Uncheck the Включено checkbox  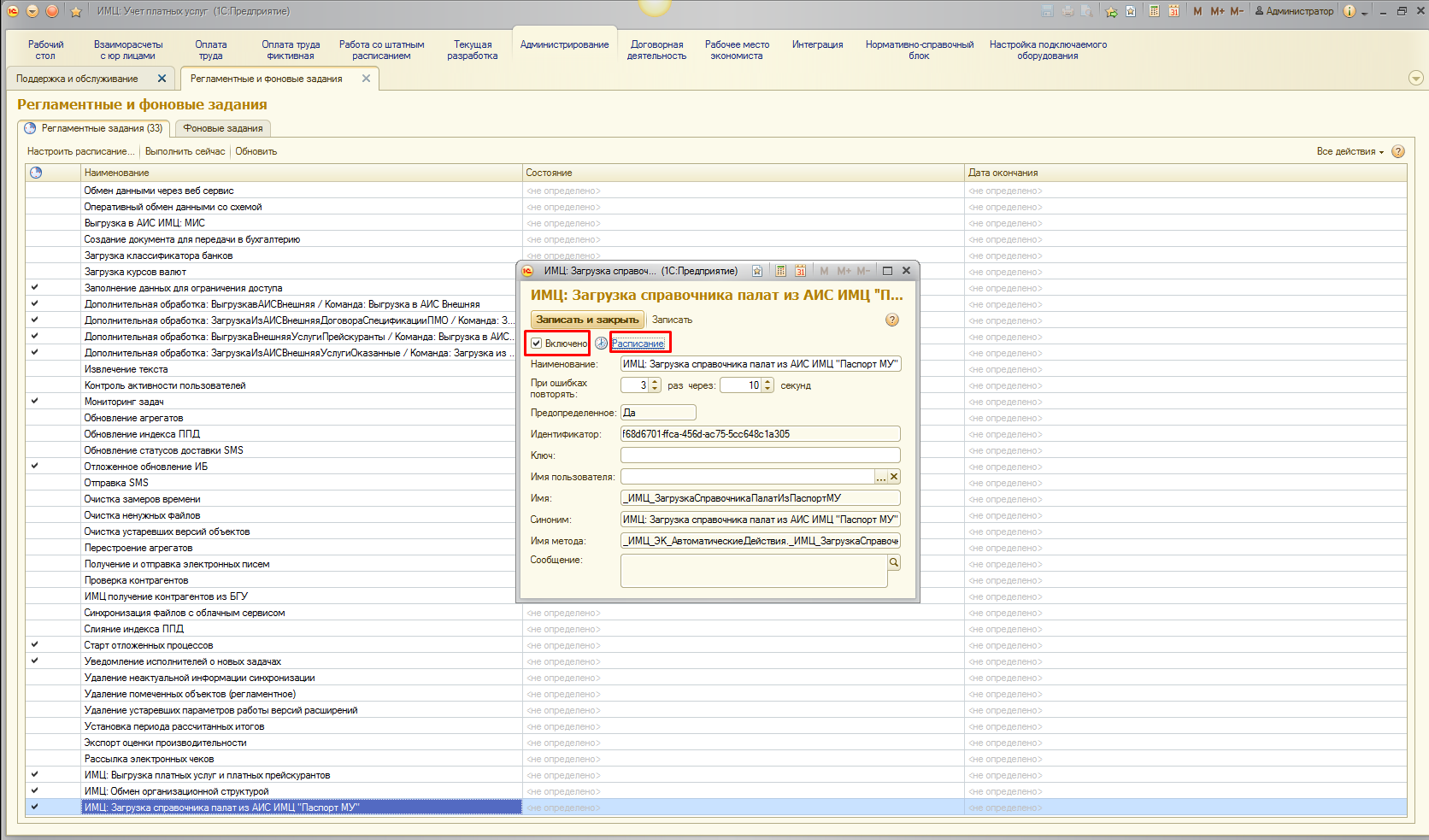tap(537, 344)
